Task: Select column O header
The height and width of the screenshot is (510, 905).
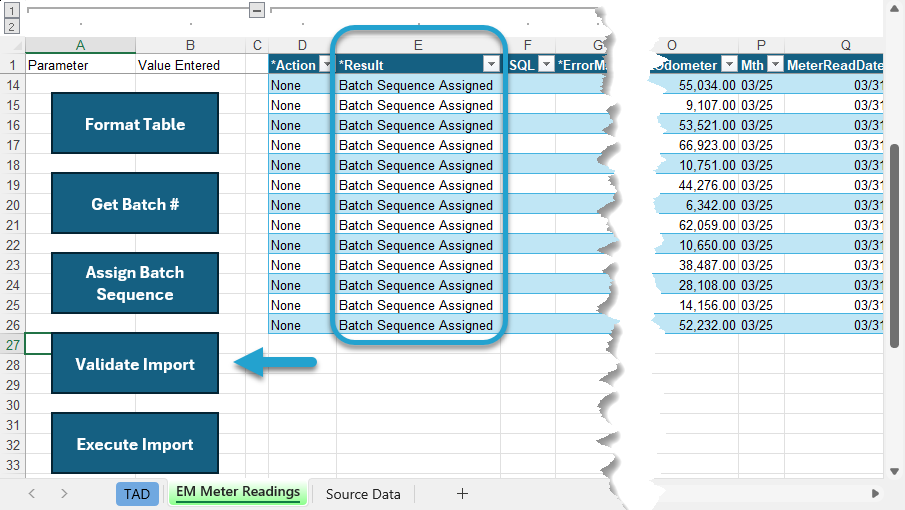Action: click(x=672, y=45)
